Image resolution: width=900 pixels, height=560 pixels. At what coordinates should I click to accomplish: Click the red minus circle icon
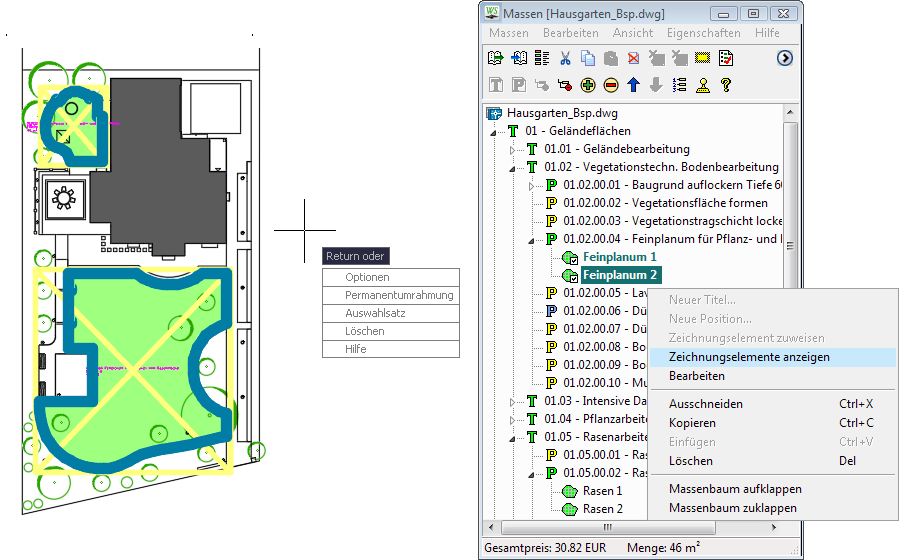[x=611, y=85]
